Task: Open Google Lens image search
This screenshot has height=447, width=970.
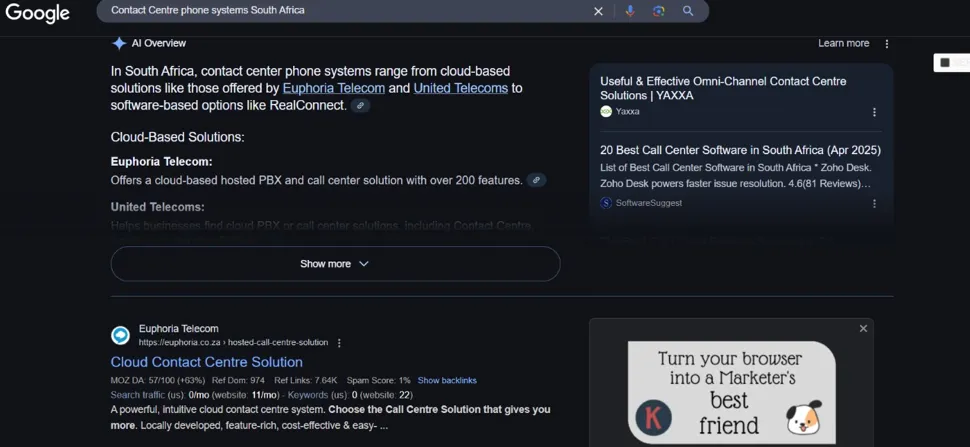Action: [x=659, y=11]
